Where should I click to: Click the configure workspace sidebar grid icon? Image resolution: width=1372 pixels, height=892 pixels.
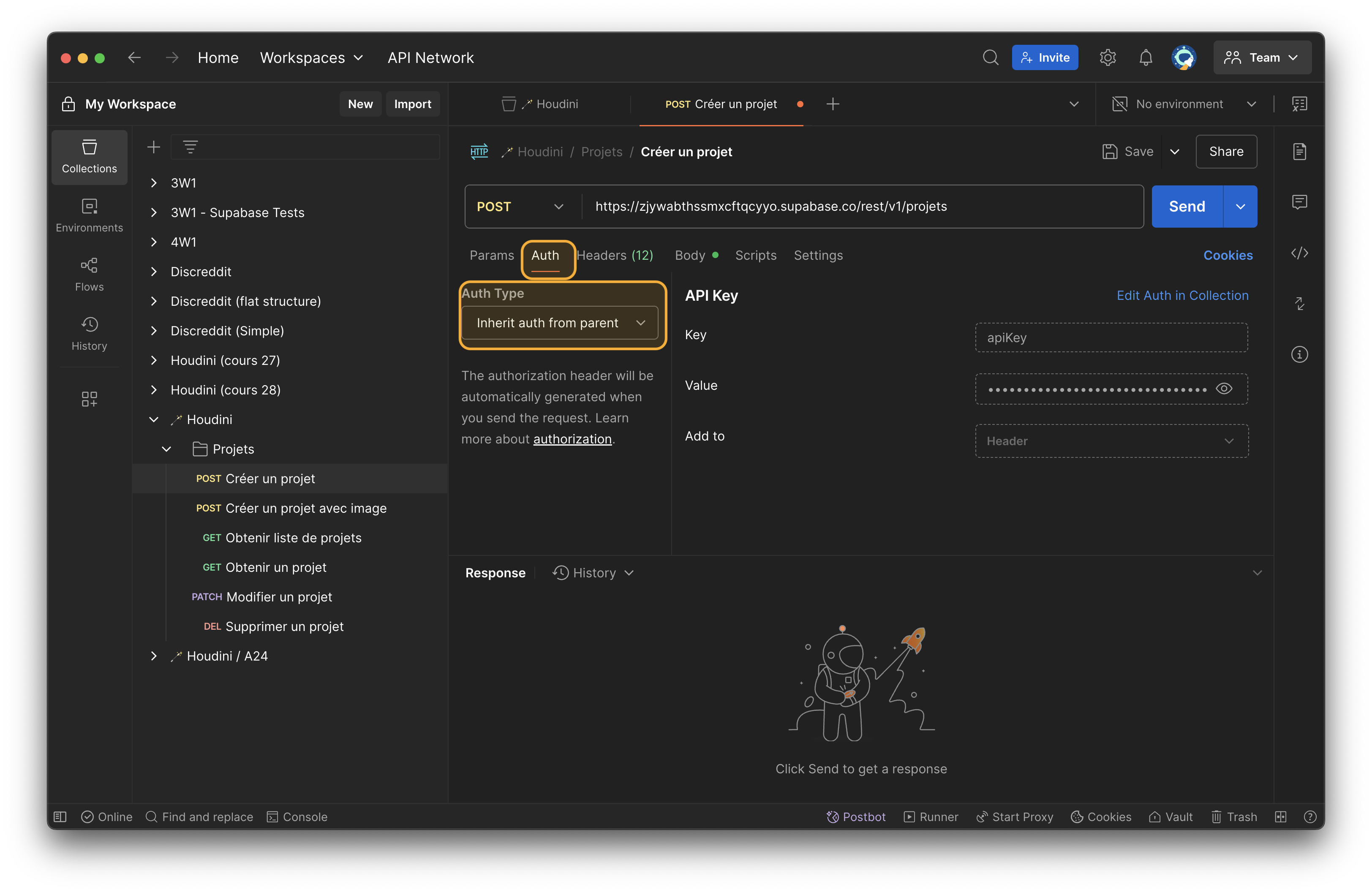[x=90, y=399]
